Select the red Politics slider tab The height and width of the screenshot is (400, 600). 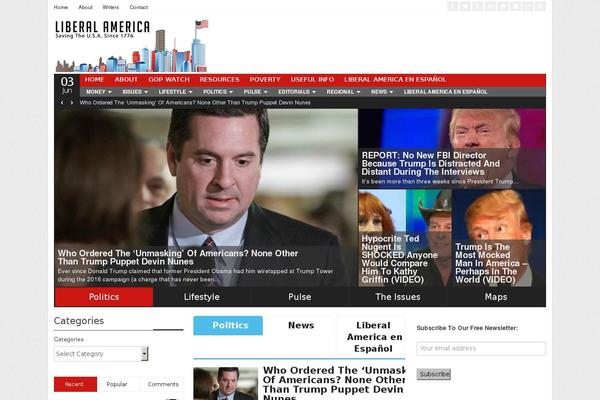[x=104, y=297]
